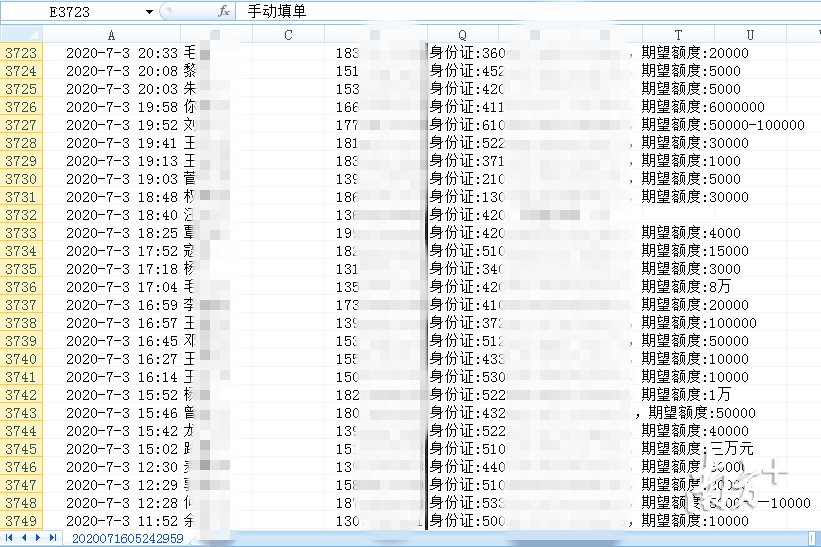Screen dimensions: 821x547
Task: Click the cell 2020-7-3 19:58
Action: tap(112, 107)
